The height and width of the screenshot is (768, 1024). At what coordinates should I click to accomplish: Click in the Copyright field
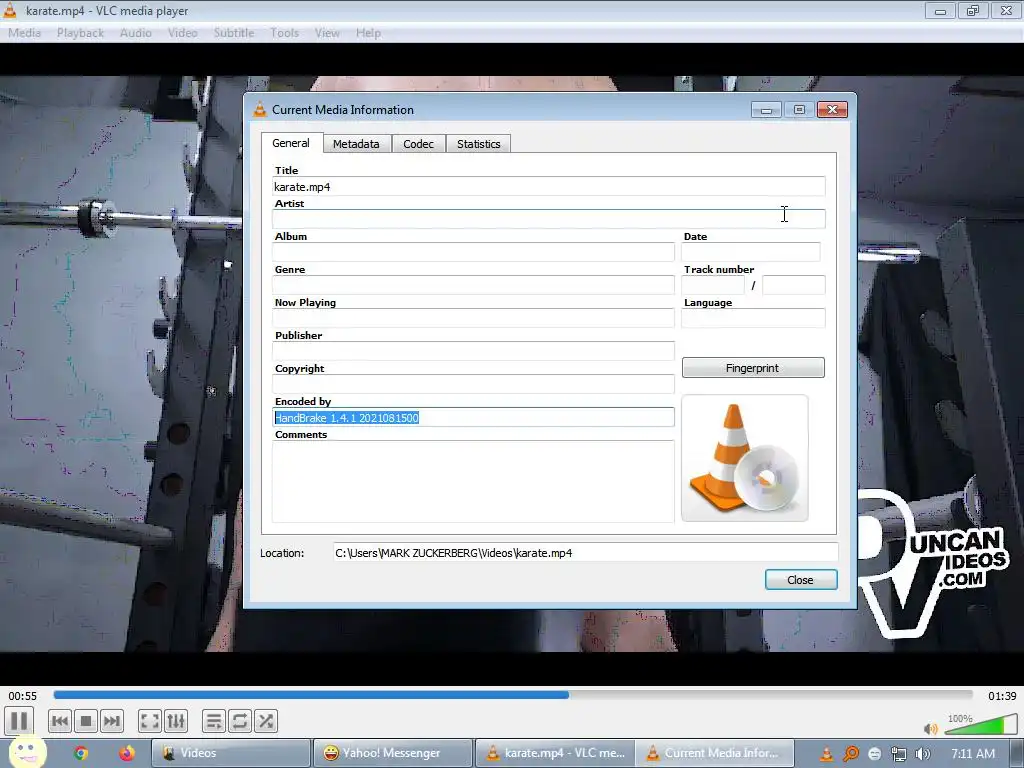point(473,384)
